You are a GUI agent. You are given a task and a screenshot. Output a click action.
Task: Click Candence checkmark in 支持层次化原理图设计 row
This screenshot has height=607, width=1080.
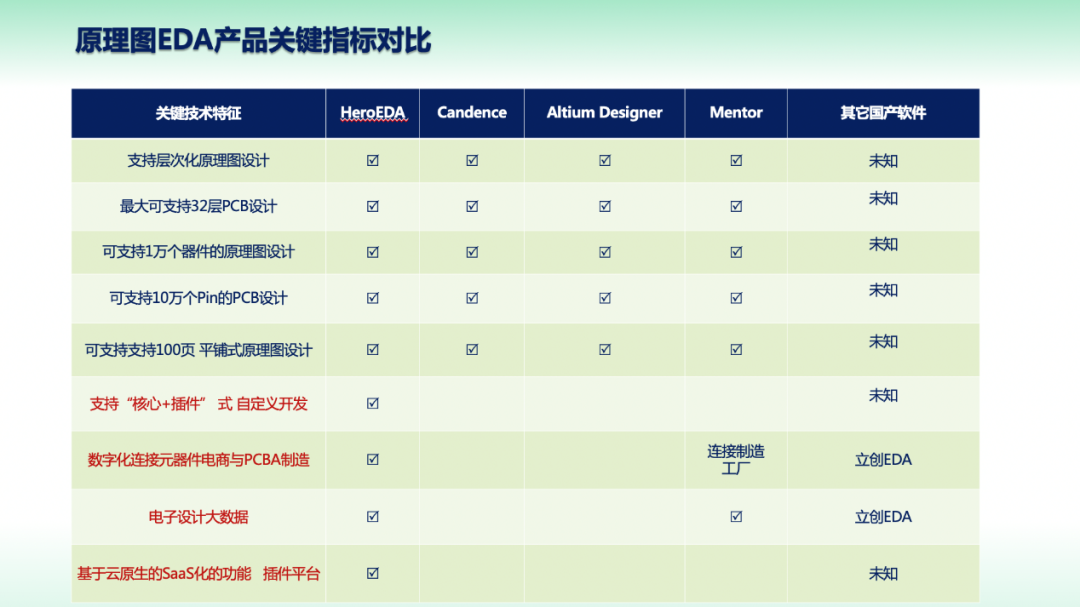pyautogui.click(x=472, y=161)
